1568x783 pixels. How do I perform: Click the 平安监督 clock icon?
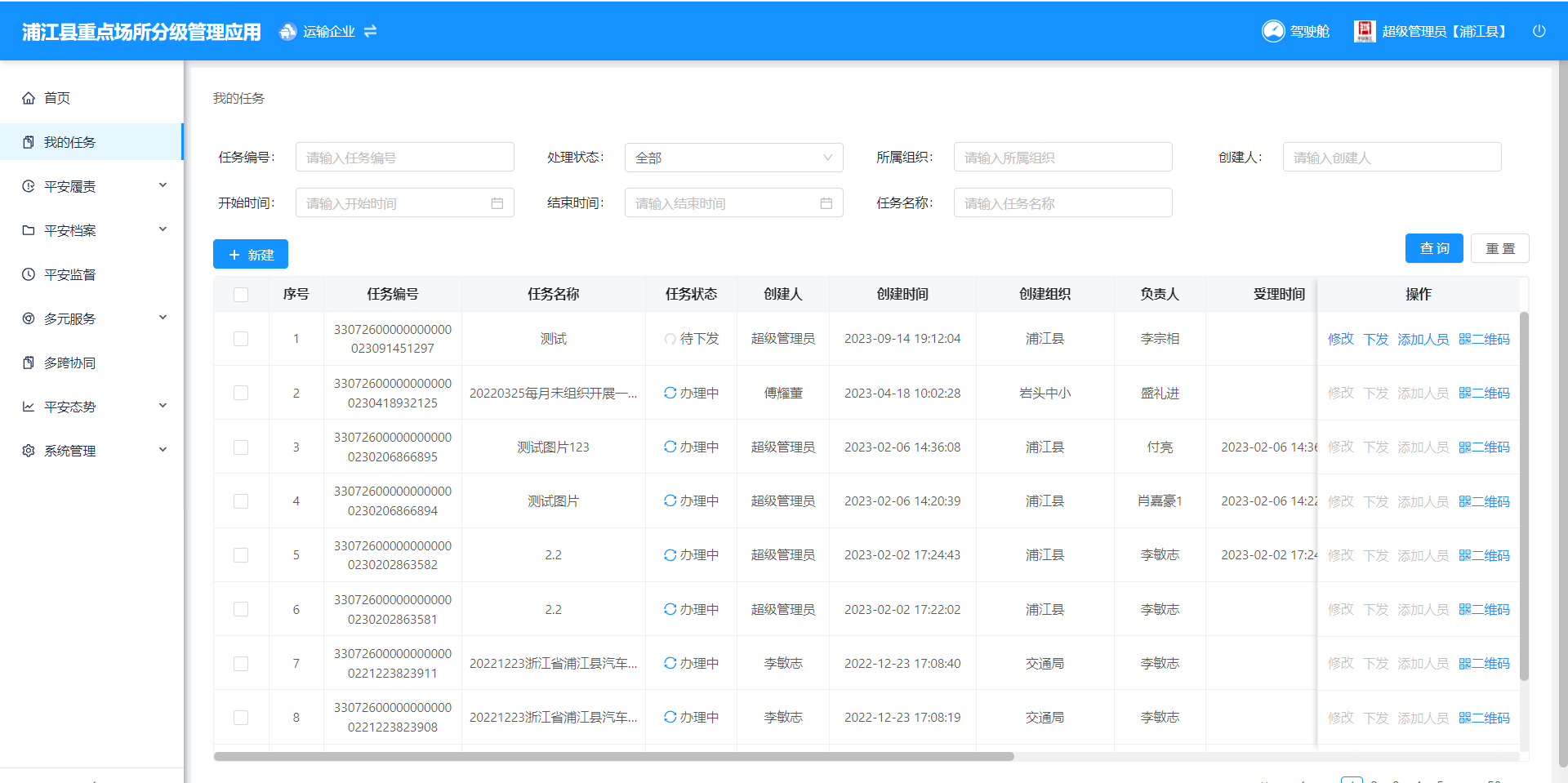point(29,274)
